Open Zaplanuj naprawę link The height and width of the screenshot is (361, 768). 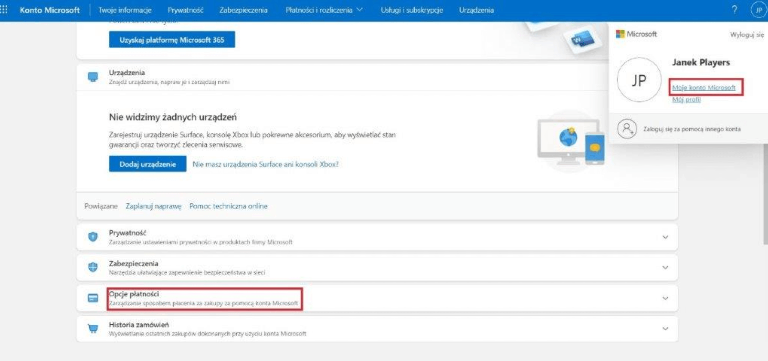click(154, 206)
